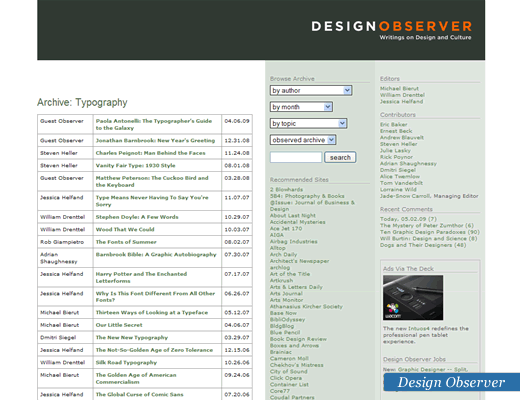Open 'The New New Typography' article
The width and height of the screenshot is (520, 400).
(x=132, y=338)
